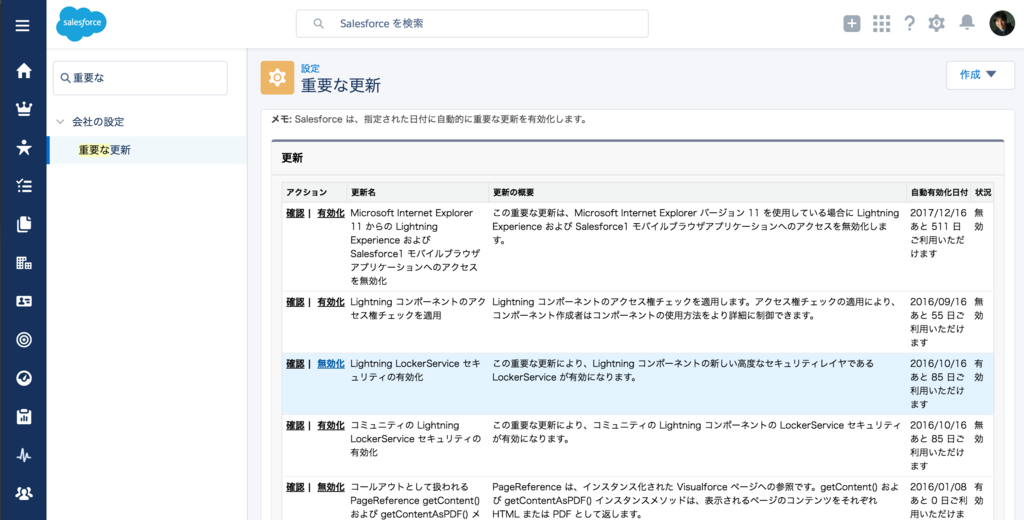Screen dimensions: 1024x520
Task: Collapse the 会社の設定 tree section
Action: point(60,122)
